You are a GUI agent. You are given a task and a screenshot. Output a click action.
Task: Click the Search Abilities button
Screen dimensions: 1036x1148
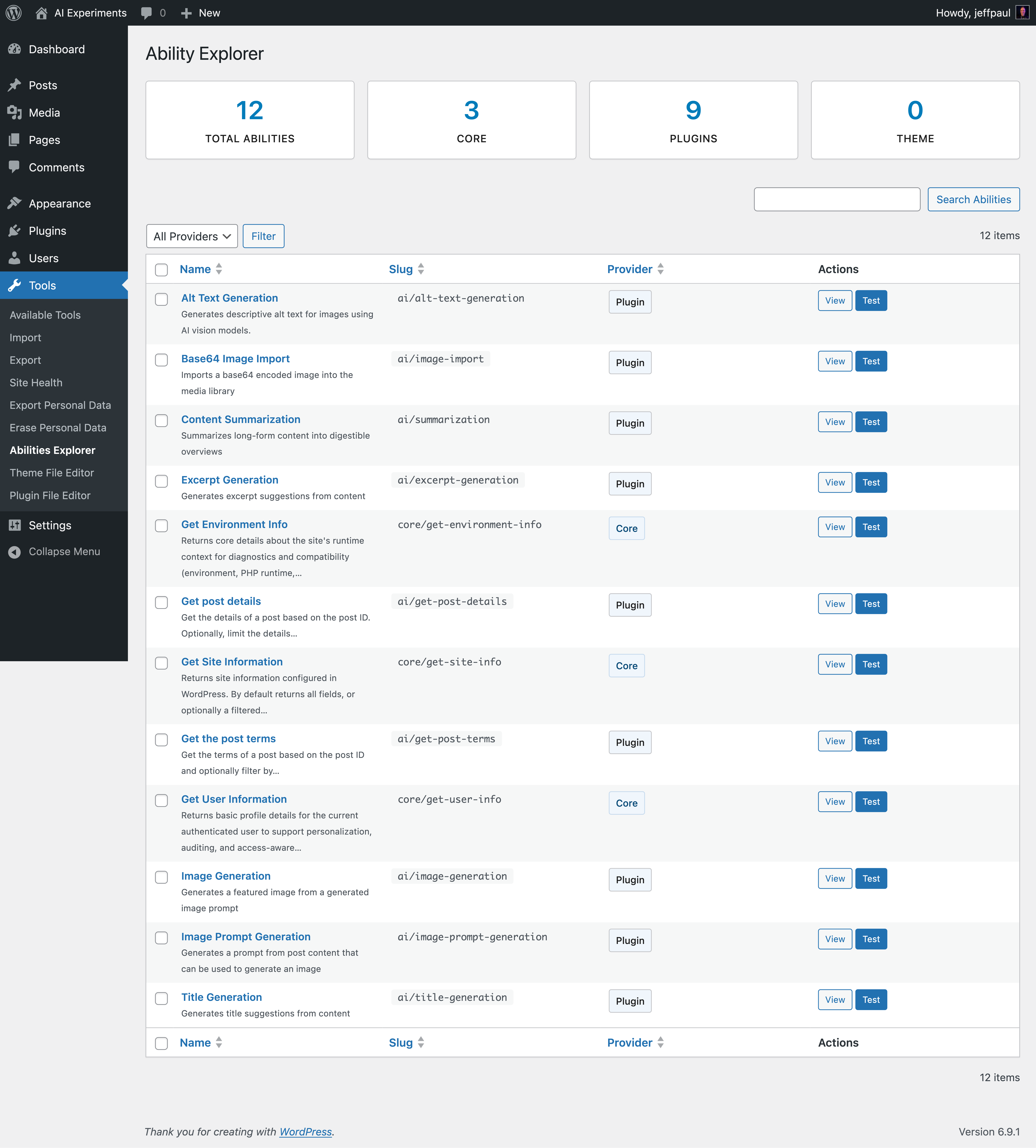pos(973,199)
